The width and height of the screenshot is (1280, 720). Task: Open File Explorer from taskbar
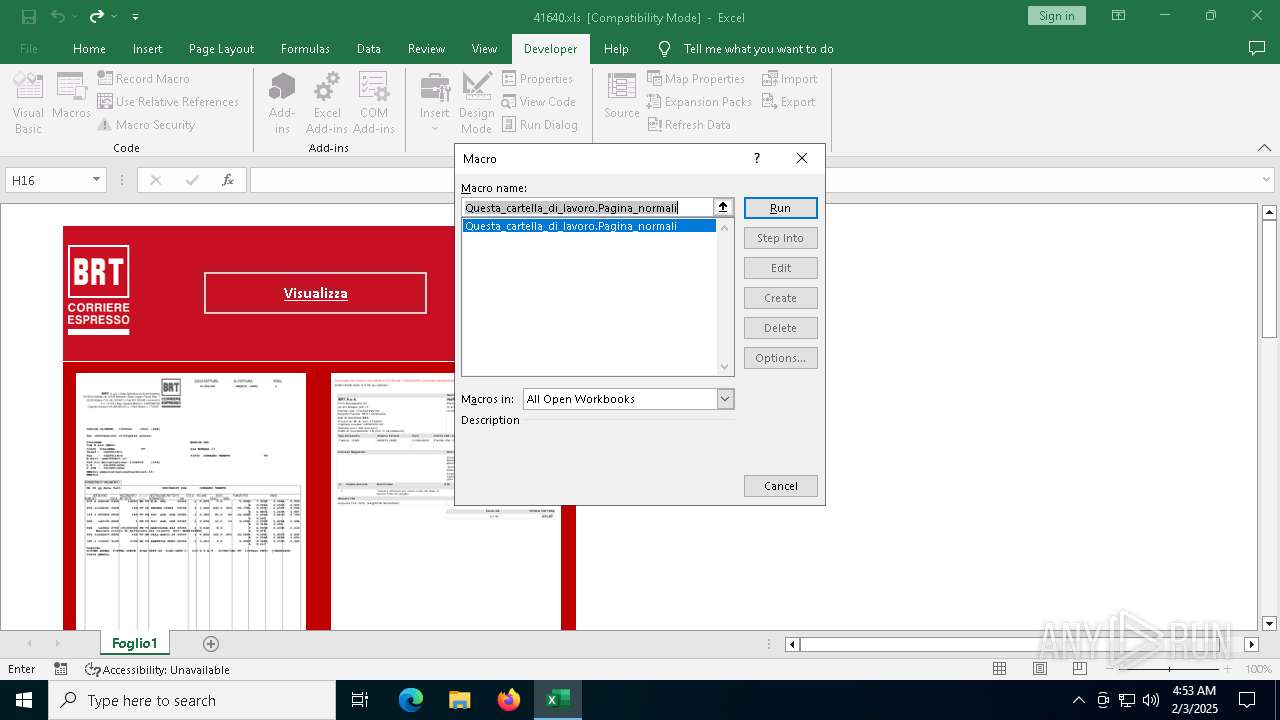(x=460, y=700)
